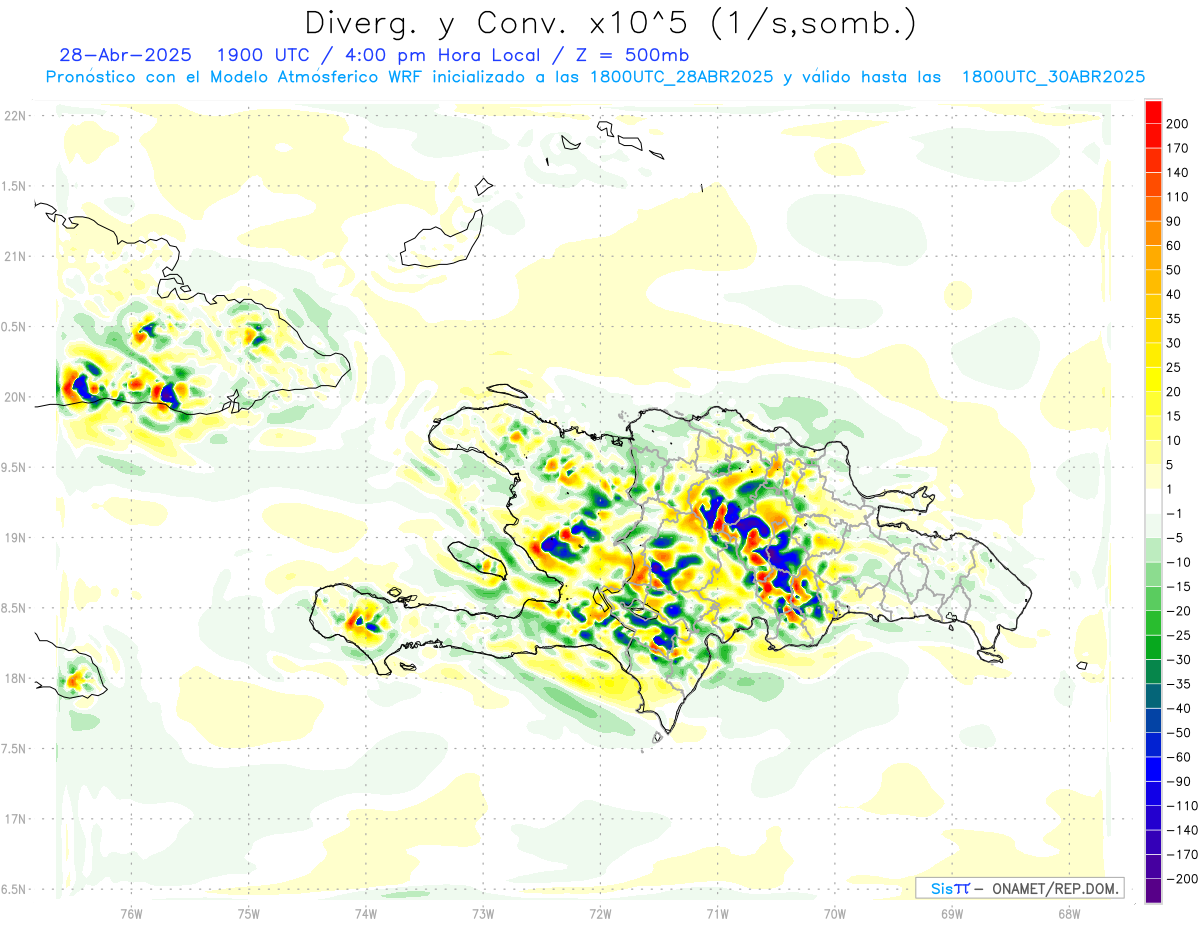Viewport: 1200px width, 927px height.
Task: Click the '140' color scale label
Action: click(x=1178, y=172)
